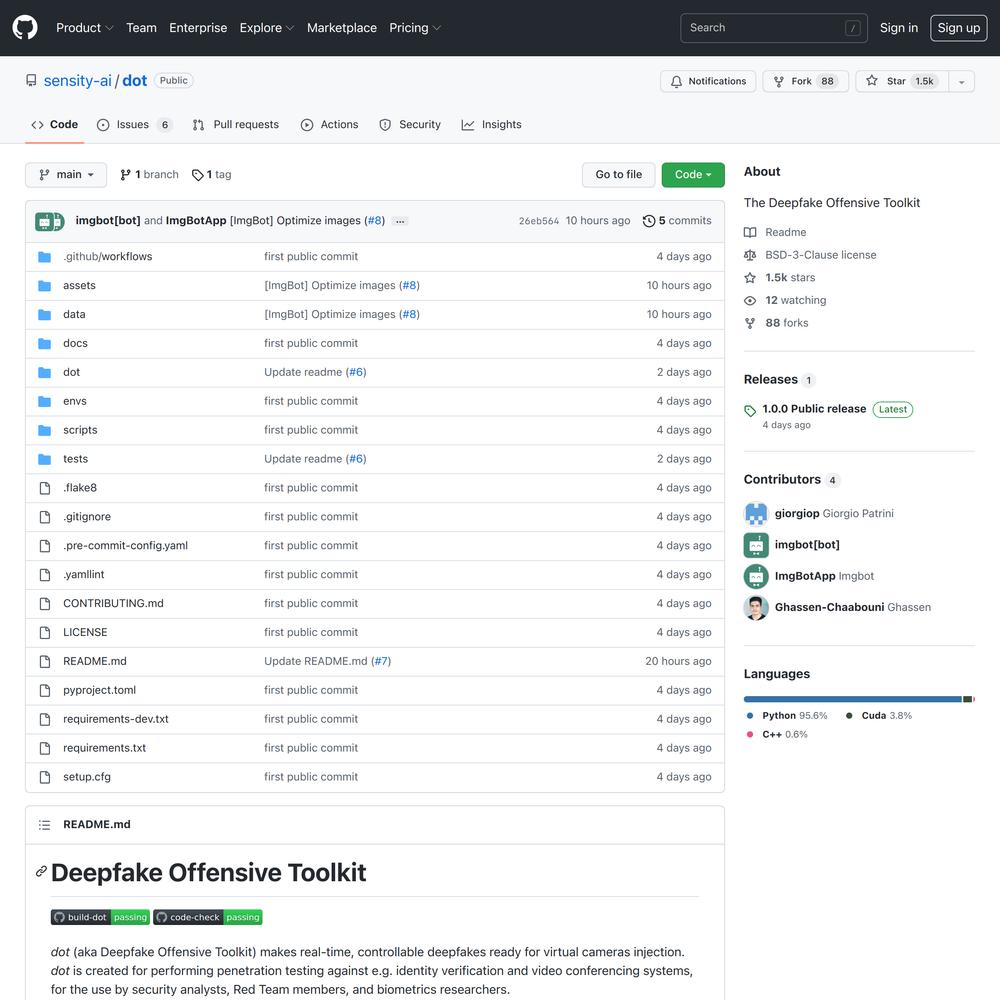This screenshot has width=1000, height=1000.
Task: Focus the GitHub search field
Action: point(774,28)
